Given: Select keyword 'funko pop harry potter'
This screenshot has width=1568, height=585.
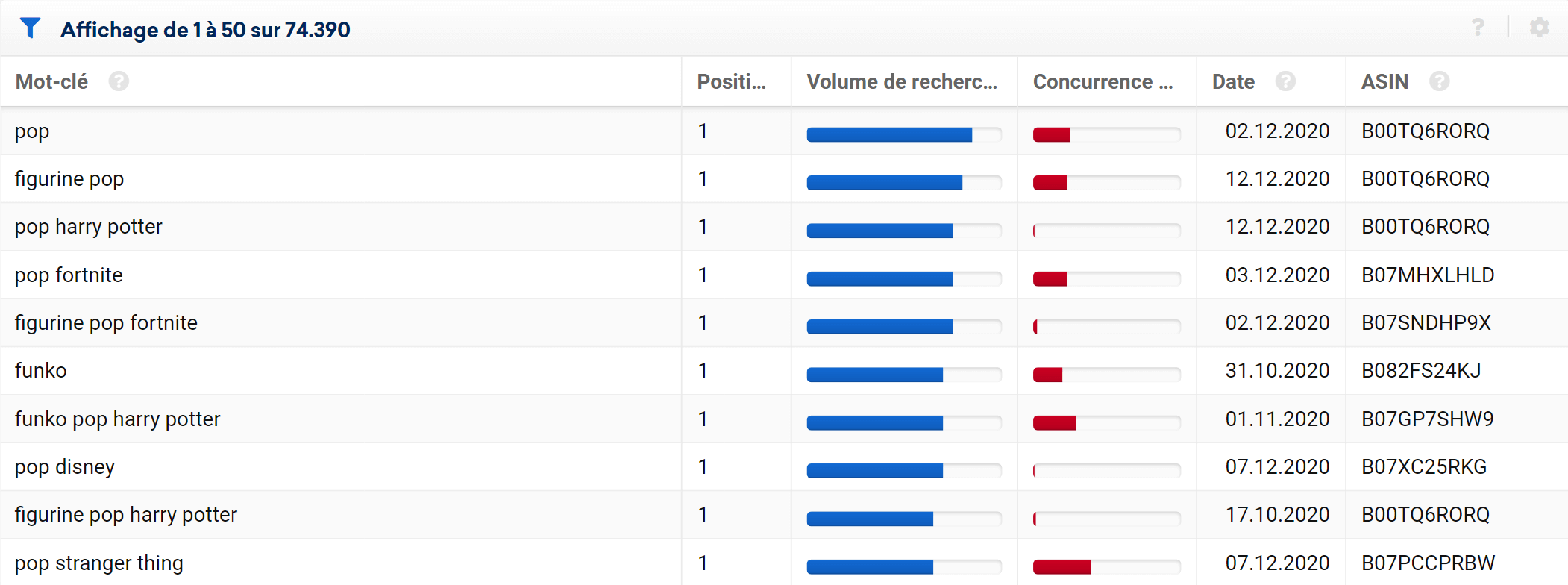Looking at the screenshot, I should click(118, 419).
